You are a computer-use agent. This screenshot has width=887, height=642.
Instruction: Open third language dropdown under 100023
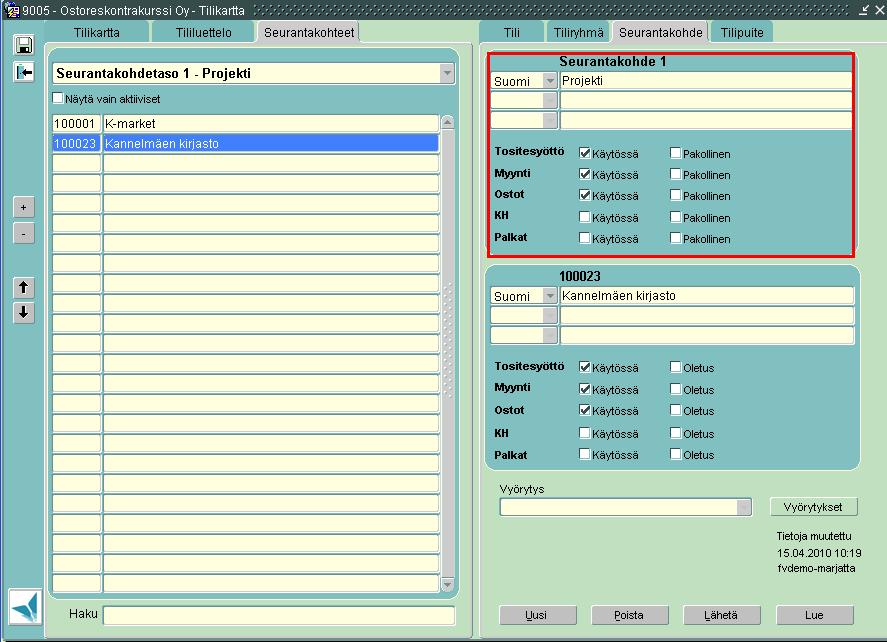[549, 335]
